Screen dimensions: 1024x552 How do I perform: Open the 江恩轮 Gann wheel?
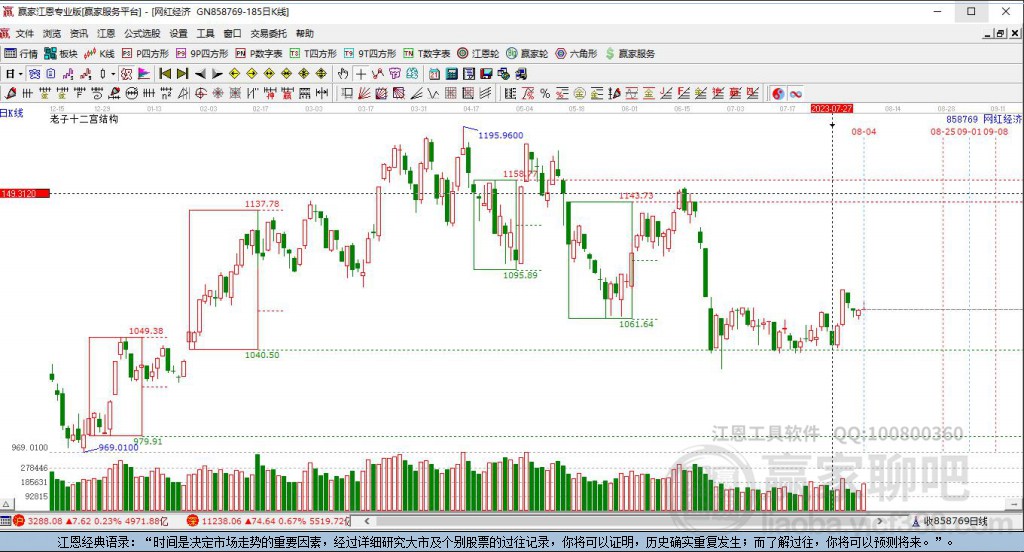pyautogui.click(x=478, y=54)
